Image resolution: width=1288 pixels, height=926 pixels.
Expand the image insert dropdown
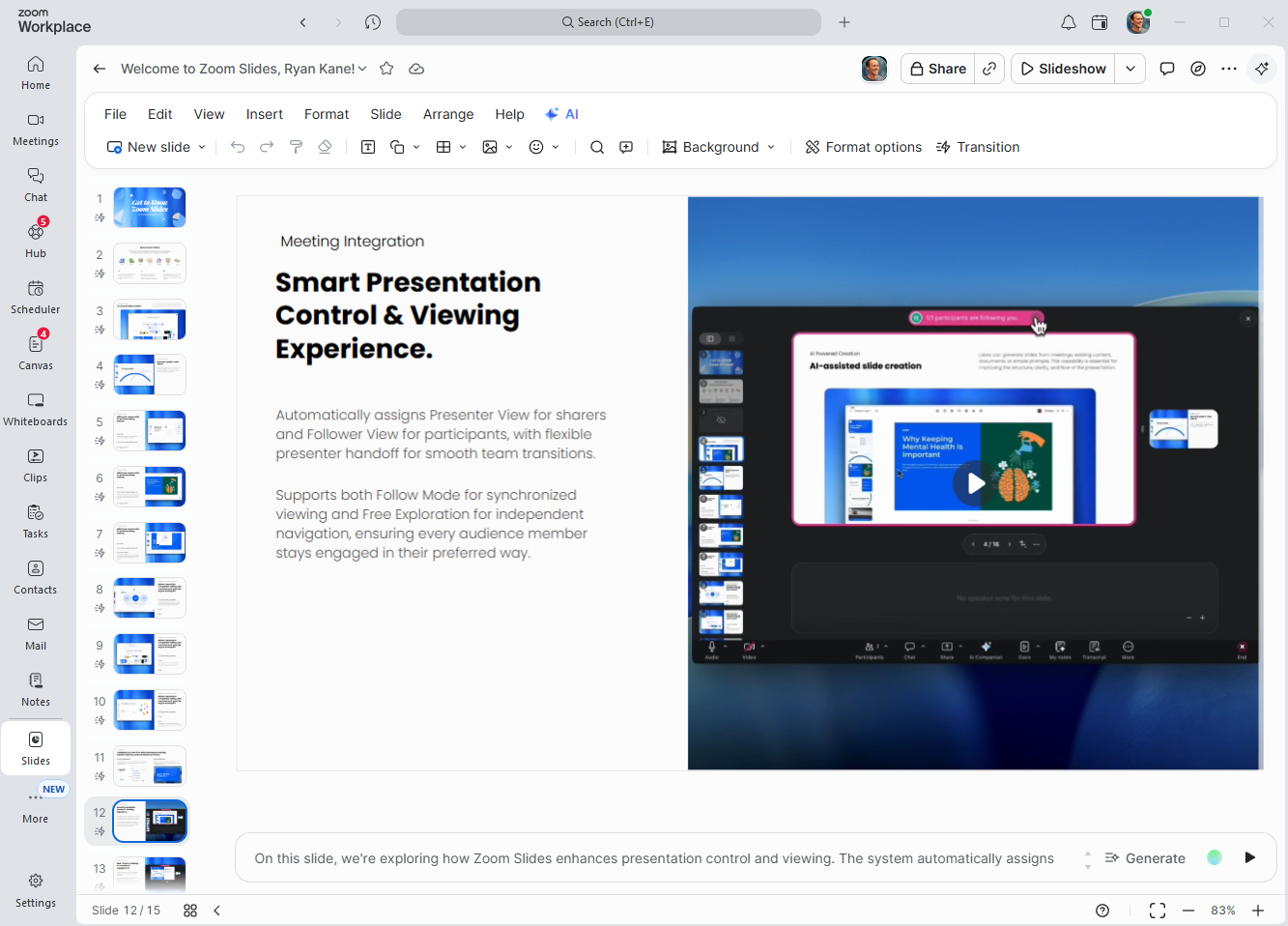tap(509, 147)
